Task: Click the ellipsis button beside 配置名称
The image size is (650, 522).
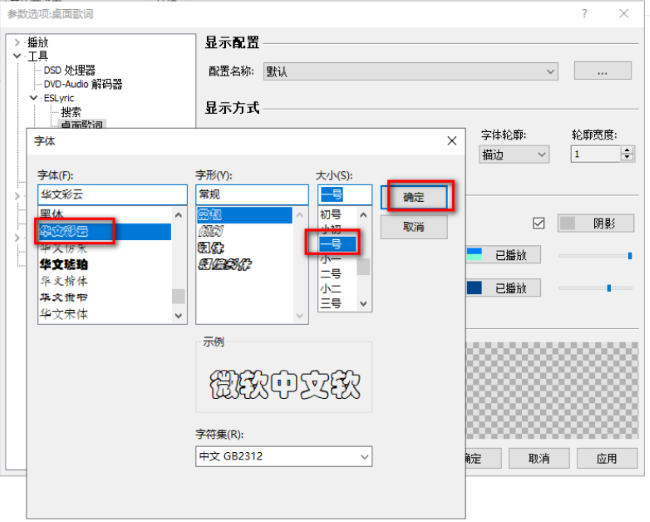Action: point(602,72)
